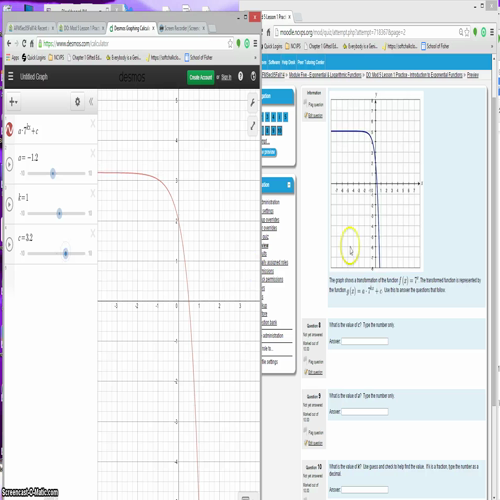Toggle the Administration block dock icon
The width and height of the screenshot is (500, 500).
pos(289,185)
